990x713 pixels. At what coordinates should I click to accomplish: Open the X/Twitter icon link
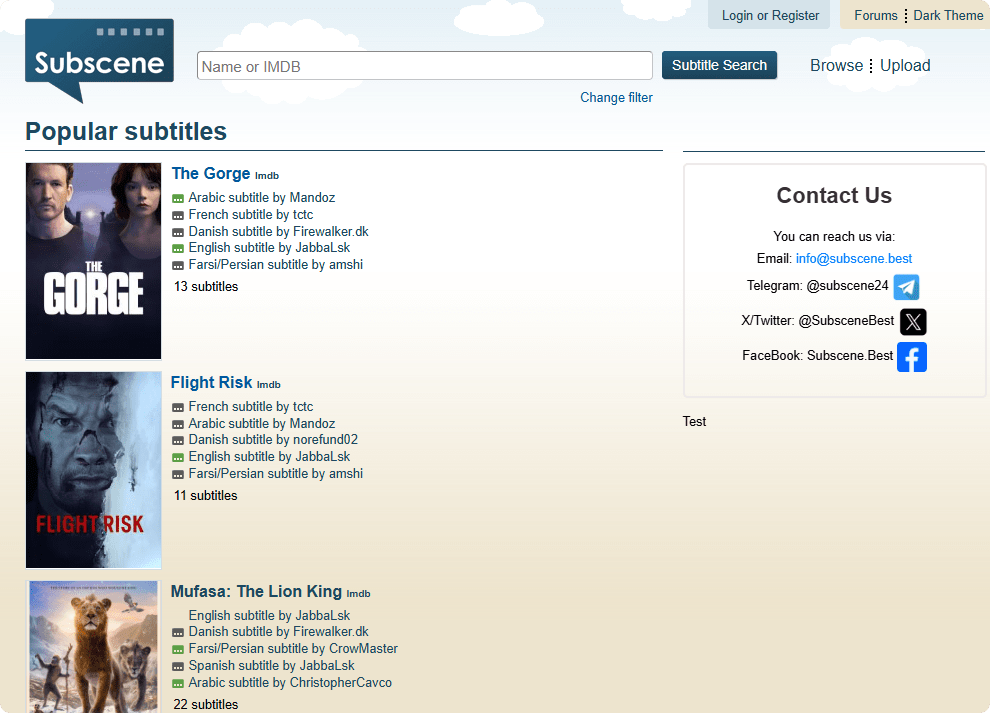(x=912, y=322)
